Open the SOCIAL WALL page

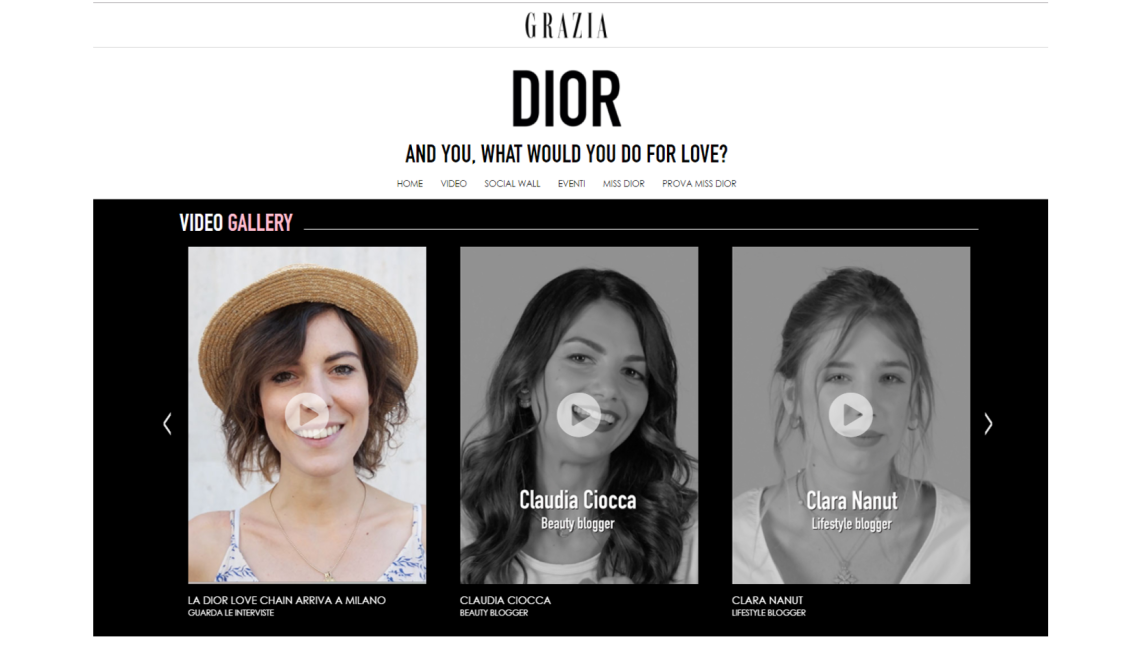point(513,184)
